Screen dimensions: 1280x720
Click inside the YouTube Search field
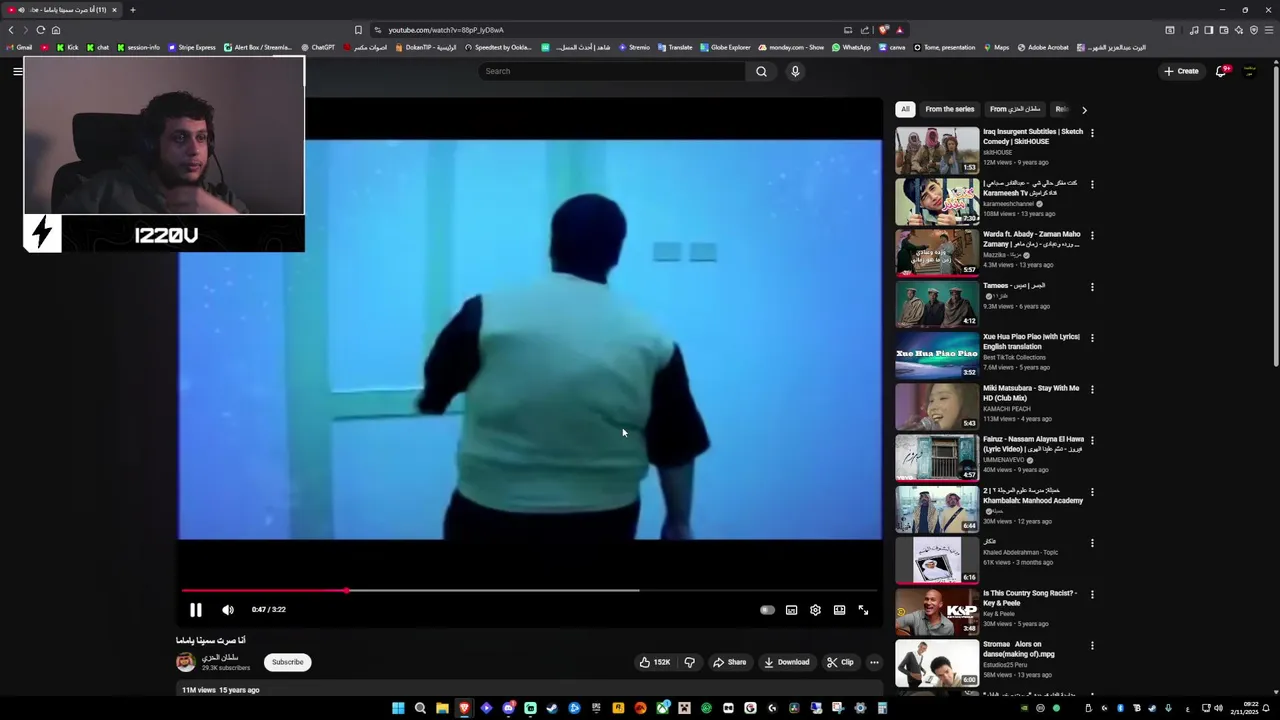612,71
